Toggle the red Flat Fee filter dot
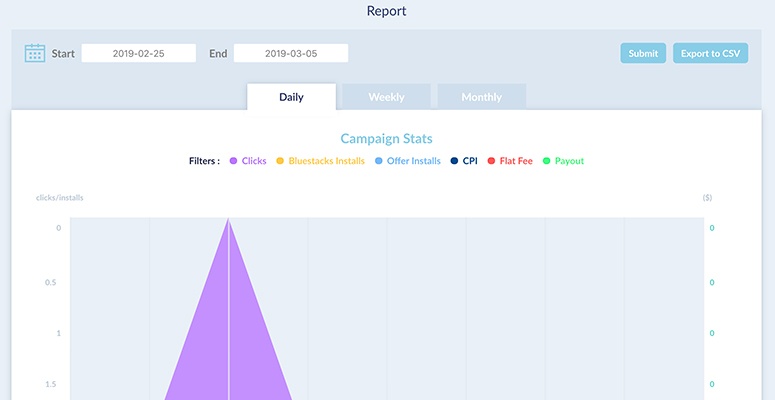The width and height of the screenshot is (775, 400). point(491,161)
